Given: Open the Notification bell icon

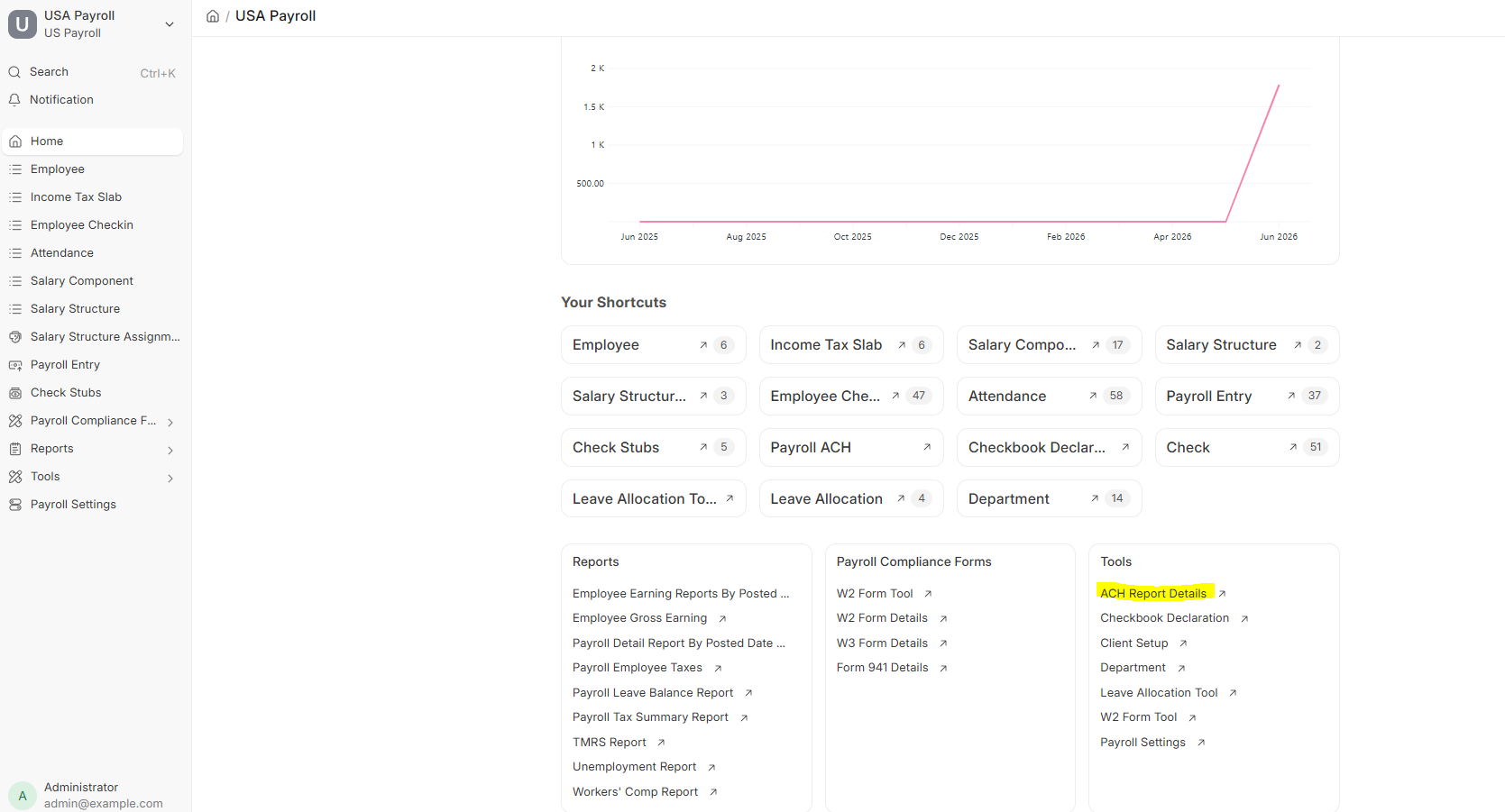Looking at the screenshot, I should 14,100.
